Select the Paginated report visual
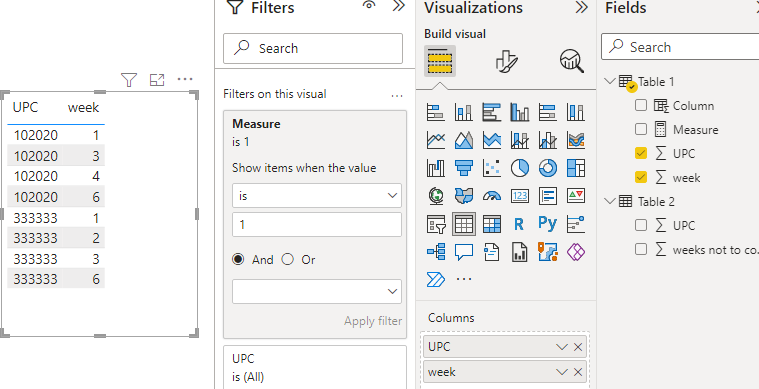 pyautogui.click(x=520, y=252)
